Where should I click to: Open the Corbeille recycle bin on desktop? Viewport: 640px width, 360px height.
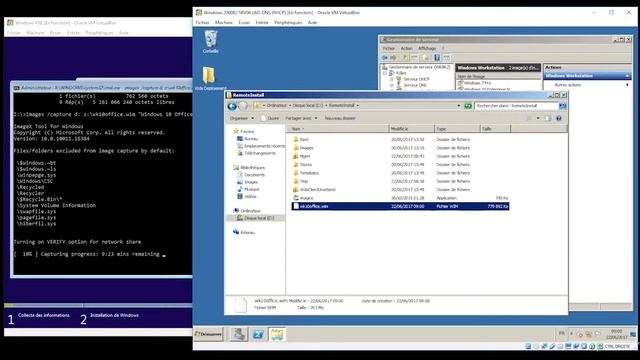point(211,42)
